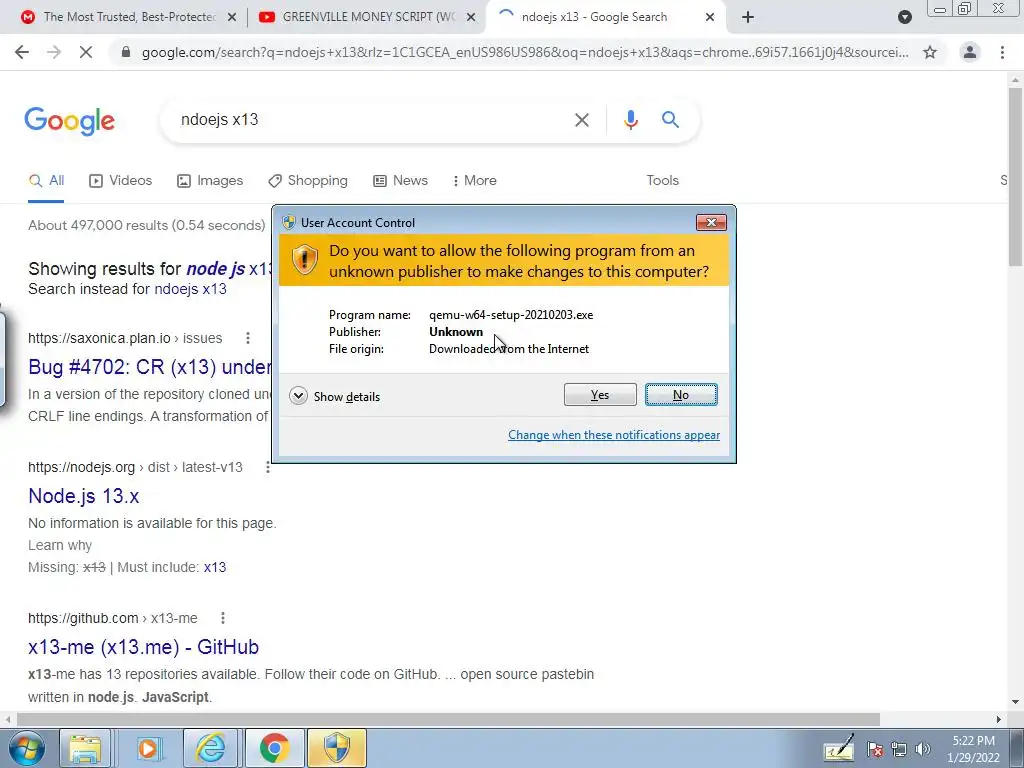Viewport: 1024px width, 768px height.
Task: Open the Shopping results filter
Action: tap(308, 181)
